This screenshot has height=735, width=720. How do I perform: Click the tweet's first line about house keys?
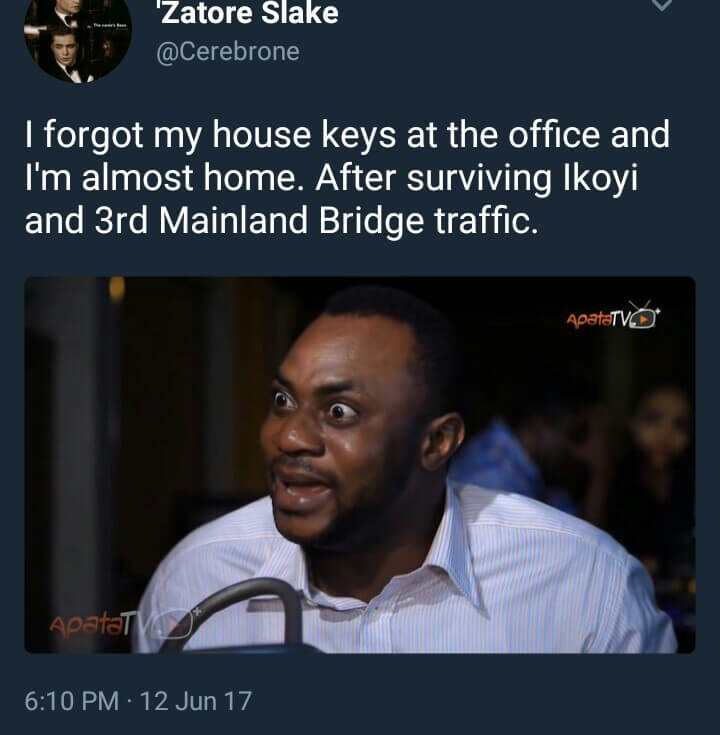347,135
